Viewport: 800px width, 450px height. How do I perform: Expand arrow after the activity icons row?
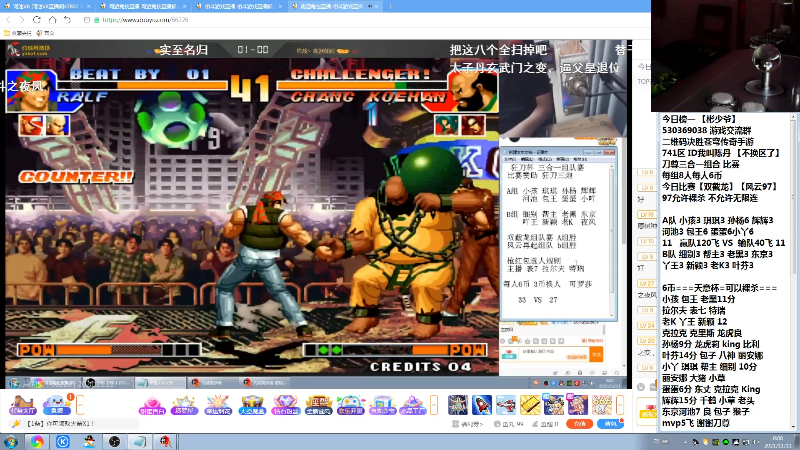point(434,405)
